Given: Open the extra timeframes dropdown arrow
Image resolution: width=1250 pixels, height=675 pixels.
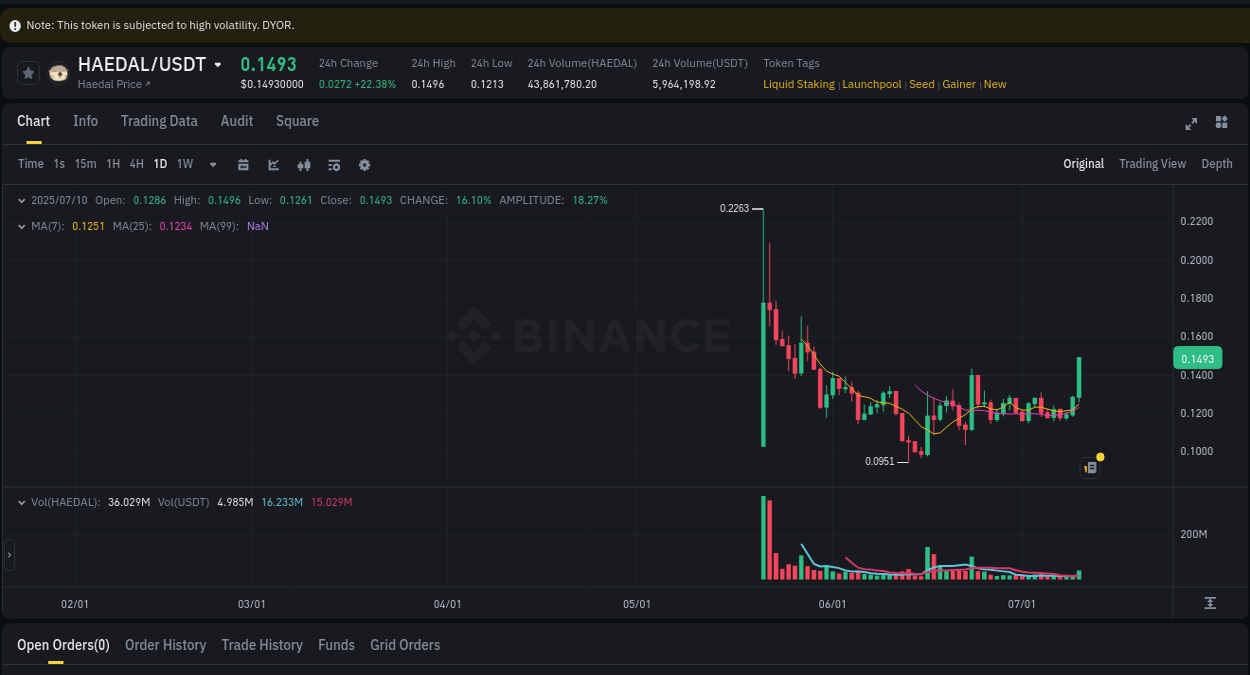Looking at the screenshot, I should point(212,163).
